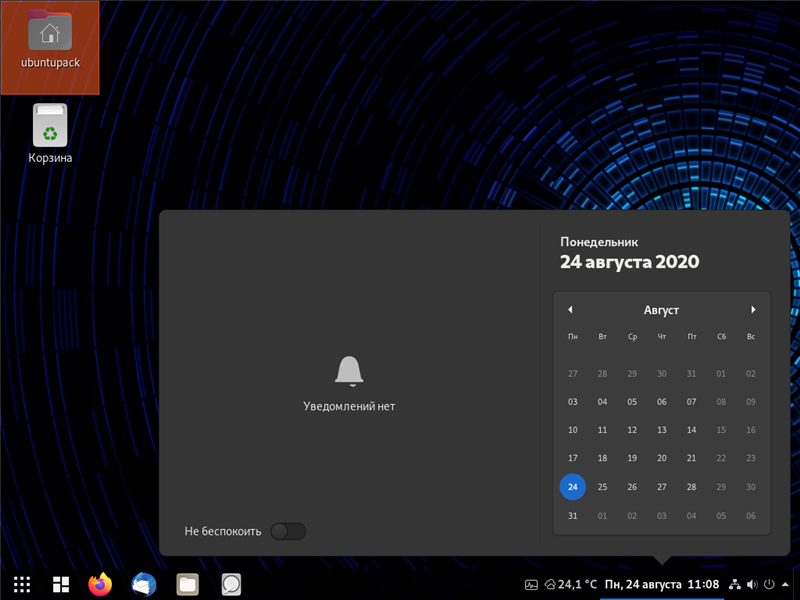
Task: Toggle the Не беспокоить switch
Action: (288, 531)
